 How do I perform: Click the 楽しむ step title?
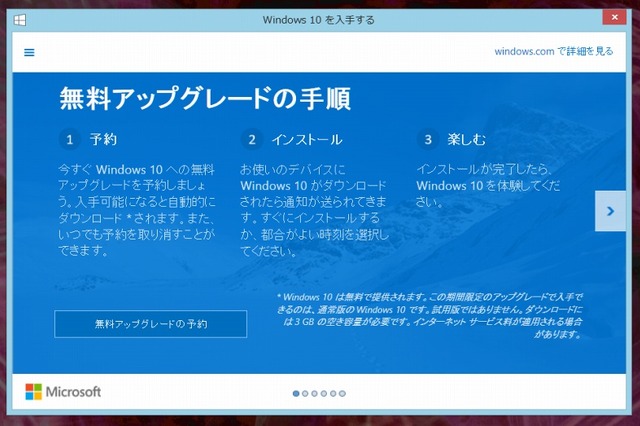[x=467, y=140]
